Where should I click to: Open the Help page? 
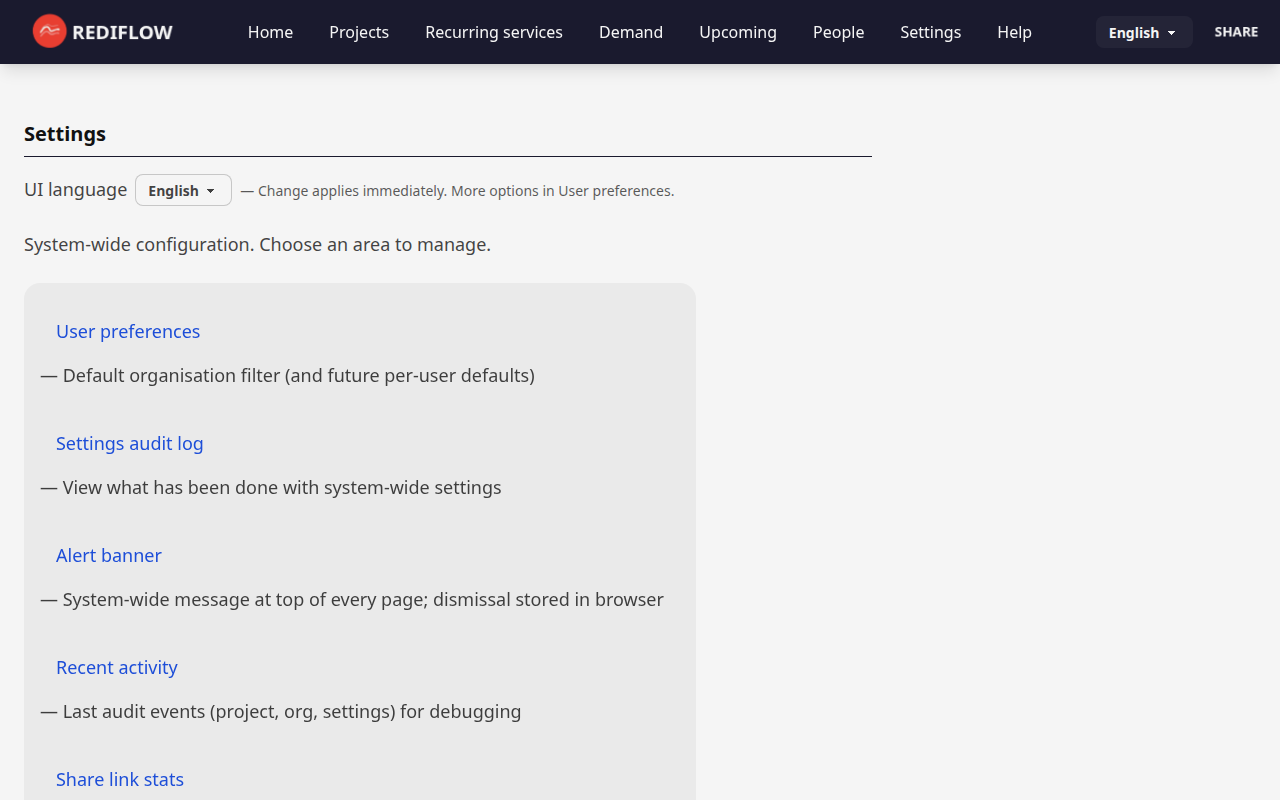pyautogui.click(x=1014, y=32)
